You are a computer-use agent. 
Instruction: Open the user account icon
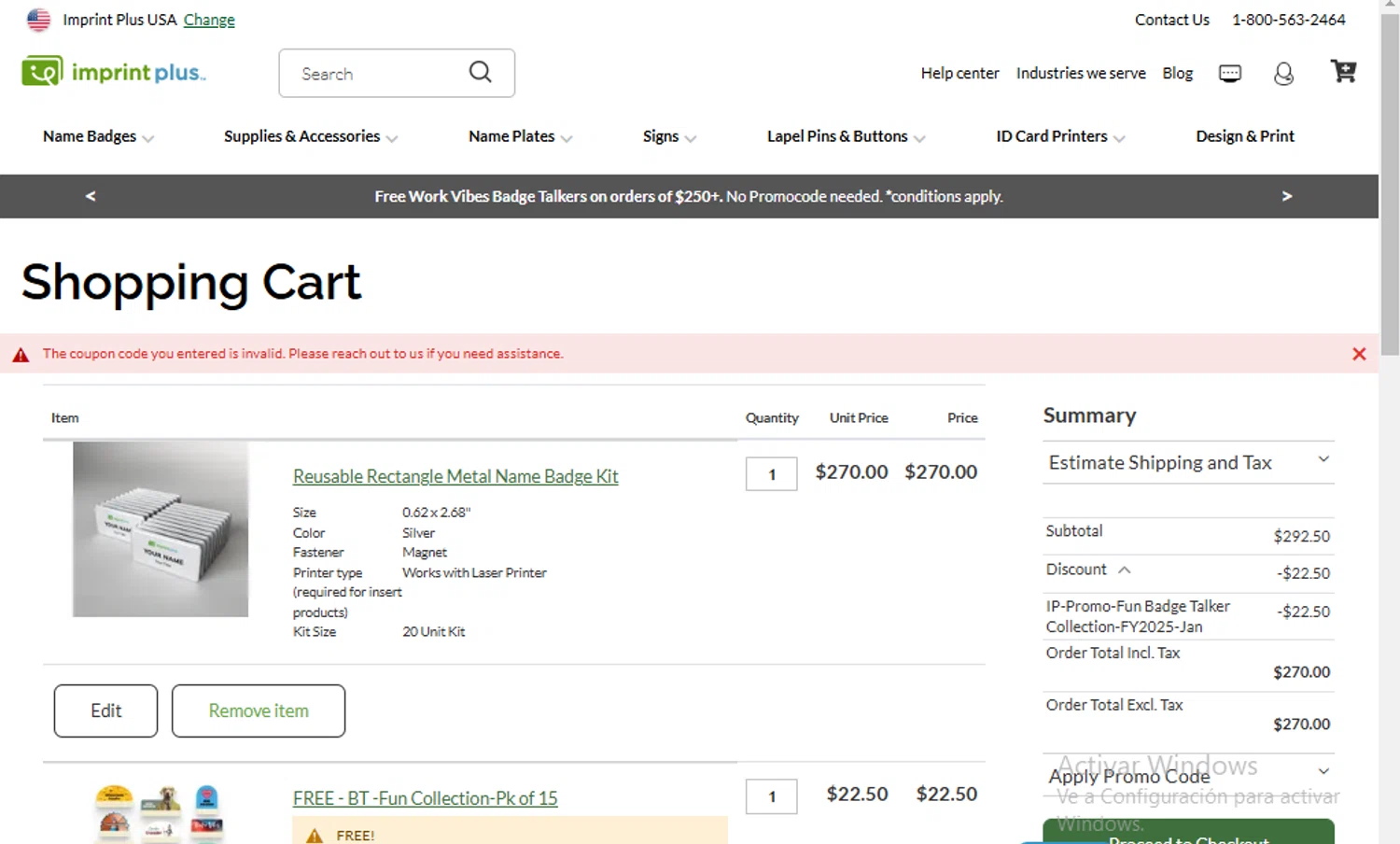coord(1284,73)
